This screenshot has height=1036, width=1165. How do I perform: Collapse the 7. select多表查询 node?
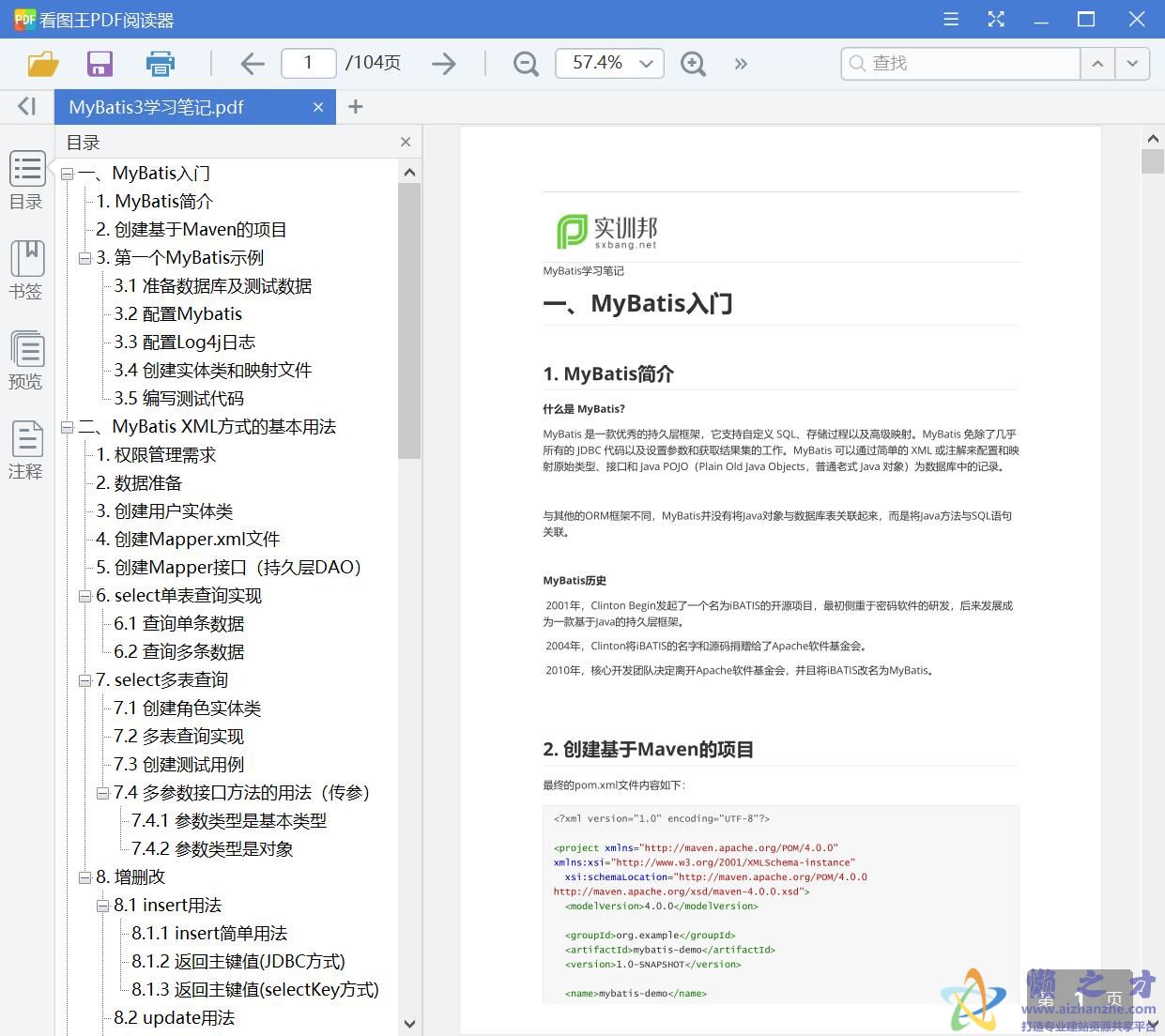[x=85, y=680]
